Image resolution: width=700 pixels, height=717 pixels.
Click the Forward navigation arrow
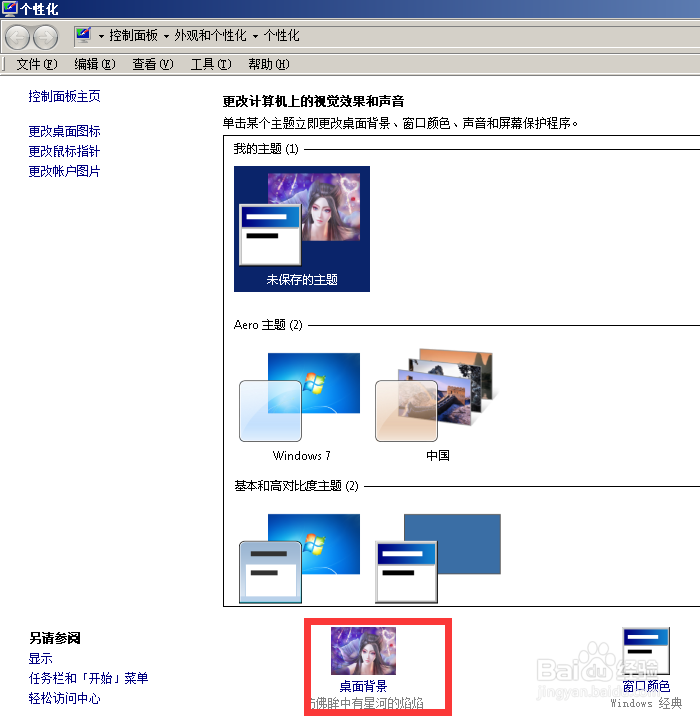click(x=46, y=37)
